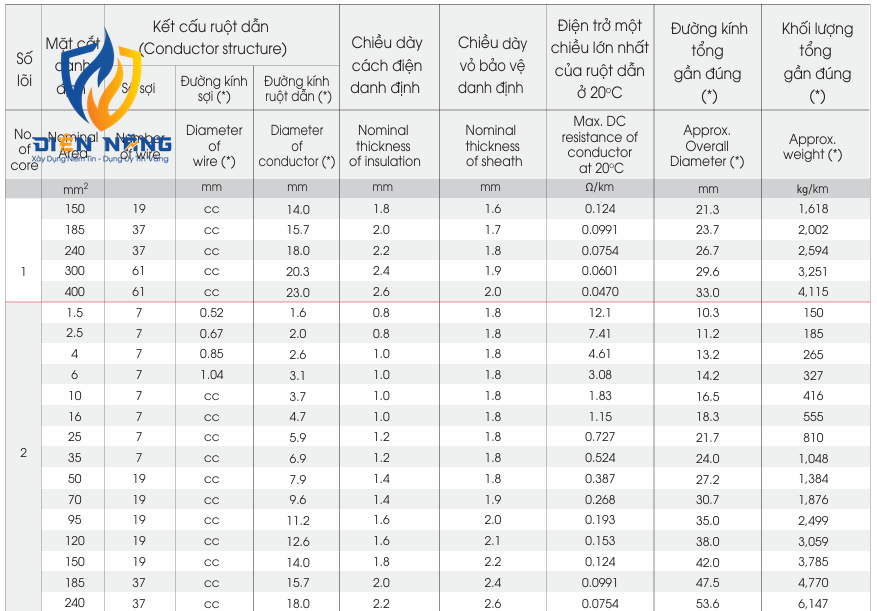The image size is (877, 611).
Task: Click the 'Approx. weight (*)' column header
Action: tap(812, 147)
